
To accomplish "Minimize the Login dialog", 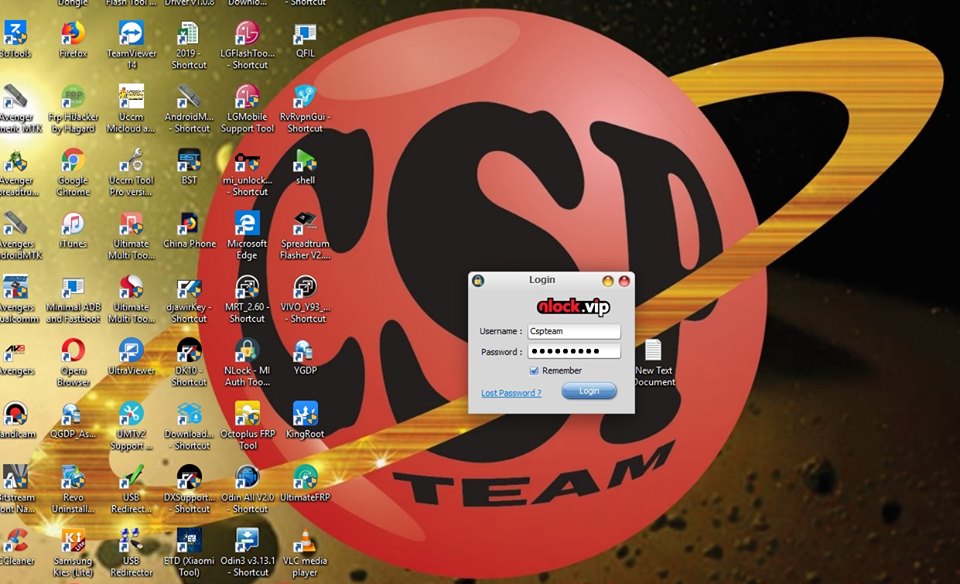I will point(607,281).
